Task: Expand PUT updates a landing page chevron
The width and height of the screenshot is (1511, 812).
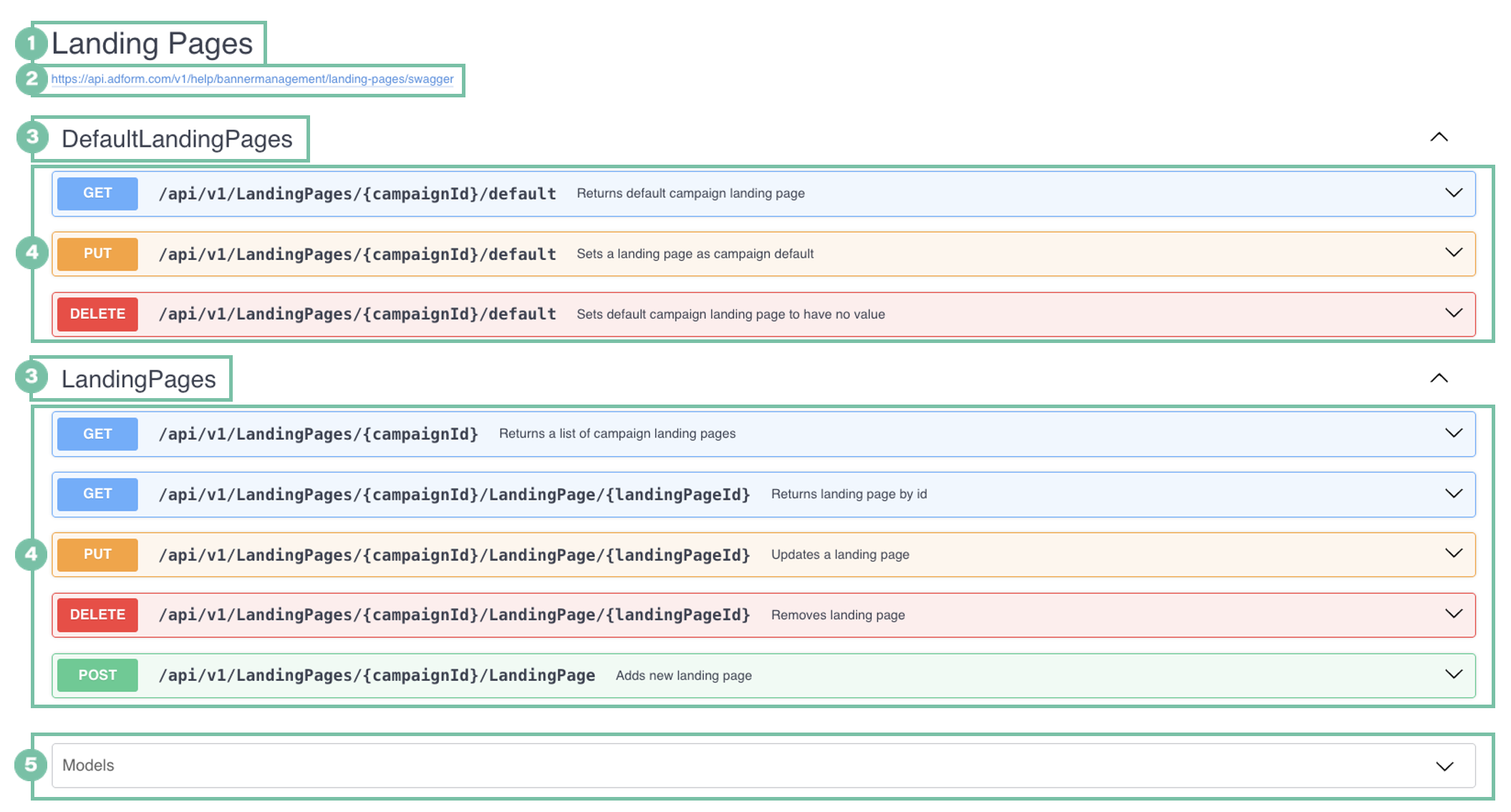Action: coord(1454,554)
